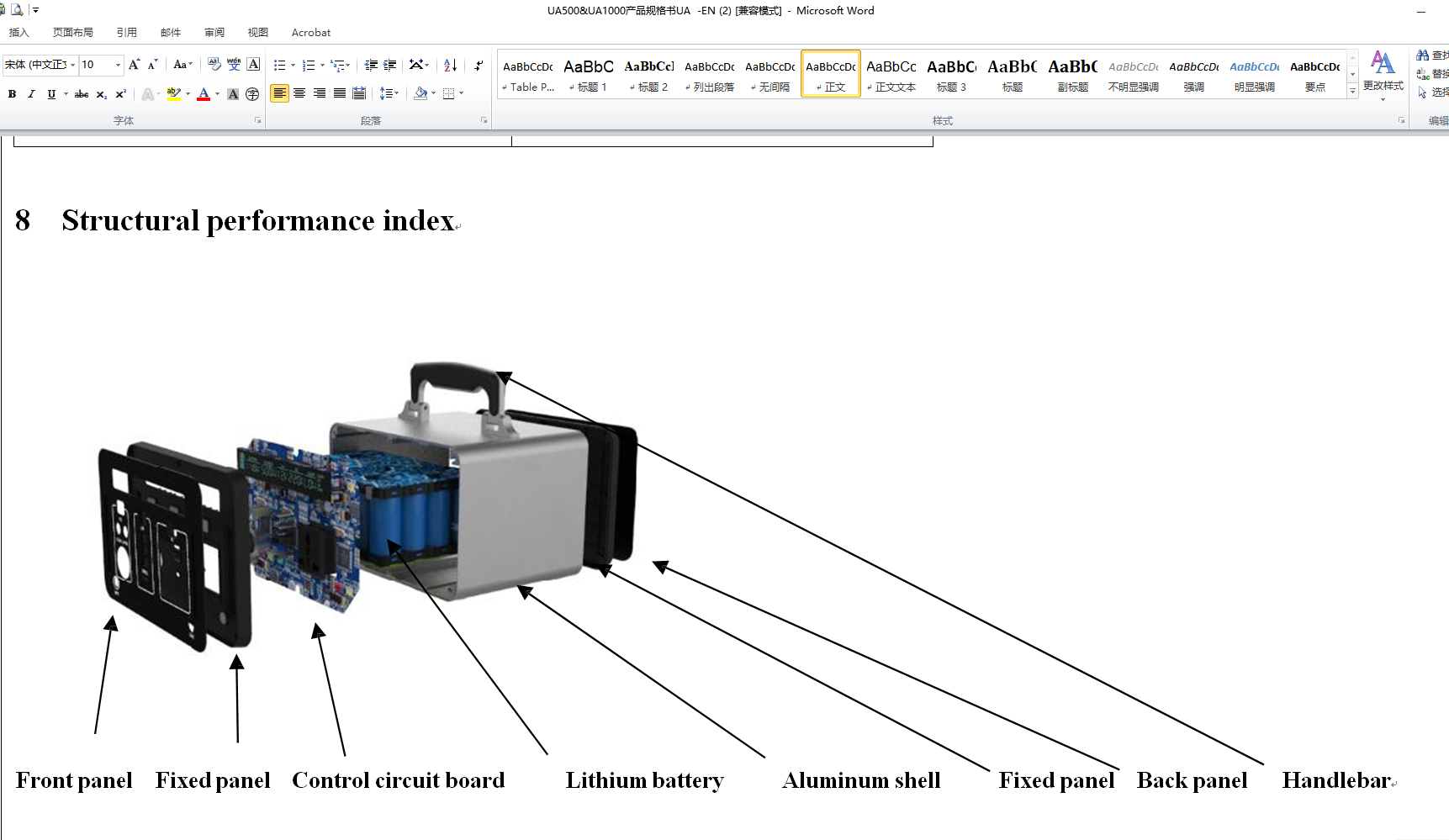This screenshot has width=1449, height=840.
Task: Click the Text Effects glowing A icon
Action: coord(147,94)
